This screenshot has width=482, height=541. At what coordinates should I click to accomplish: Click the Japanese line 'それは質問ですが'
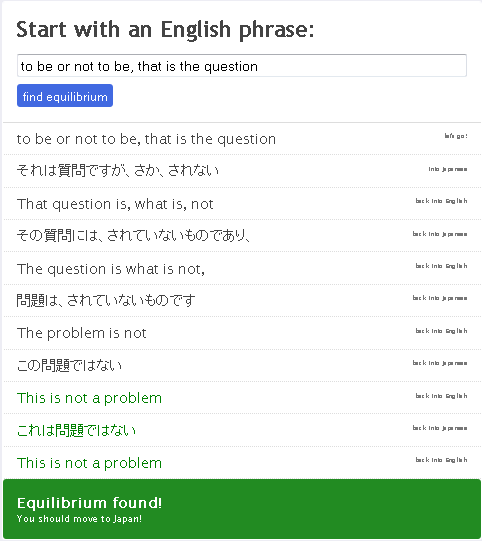[118, 170]
